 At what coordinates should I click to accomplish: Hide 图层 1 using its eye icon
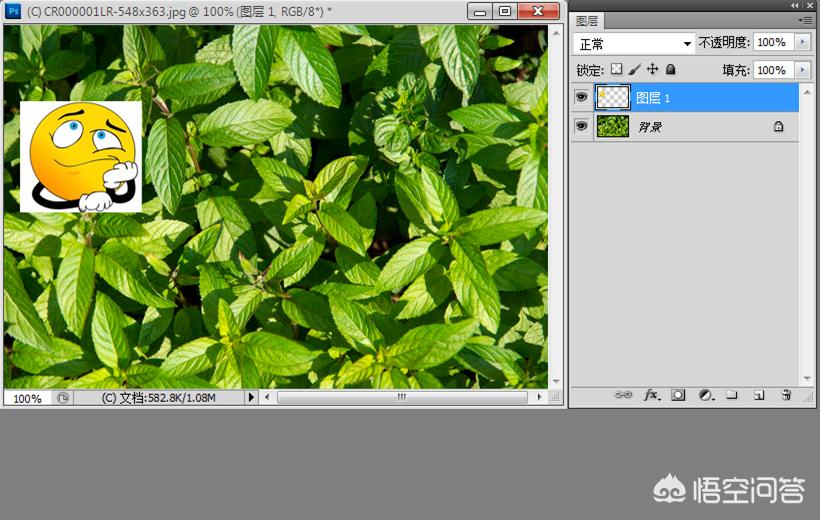(x=582, y=97)
